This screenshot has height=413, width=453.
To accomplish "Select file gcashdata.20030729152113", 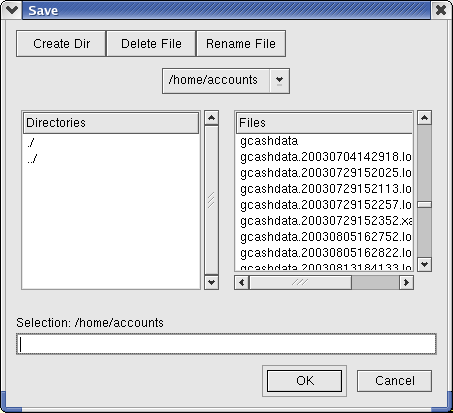I will pos(324,189).
